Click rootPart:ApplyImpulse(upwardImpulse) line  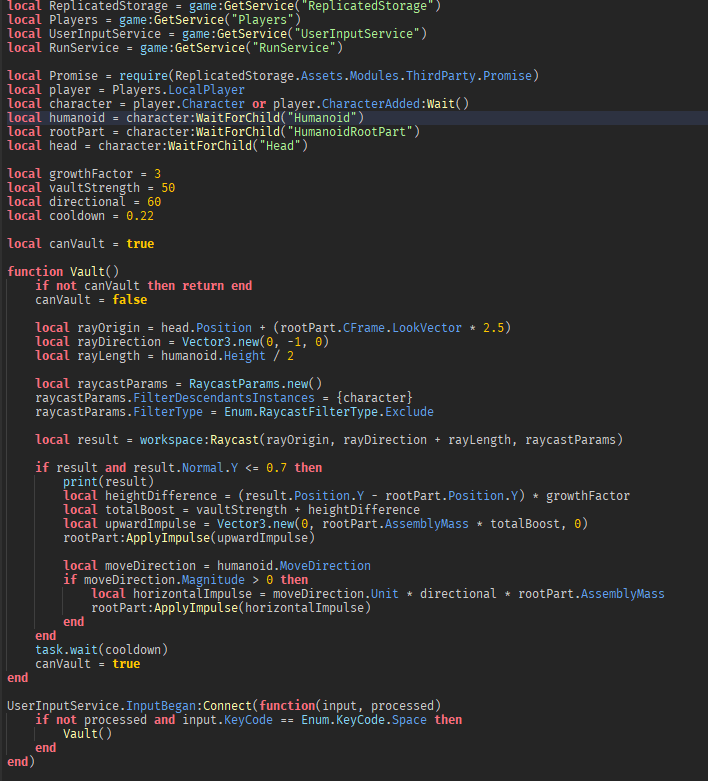coord(189,538)
